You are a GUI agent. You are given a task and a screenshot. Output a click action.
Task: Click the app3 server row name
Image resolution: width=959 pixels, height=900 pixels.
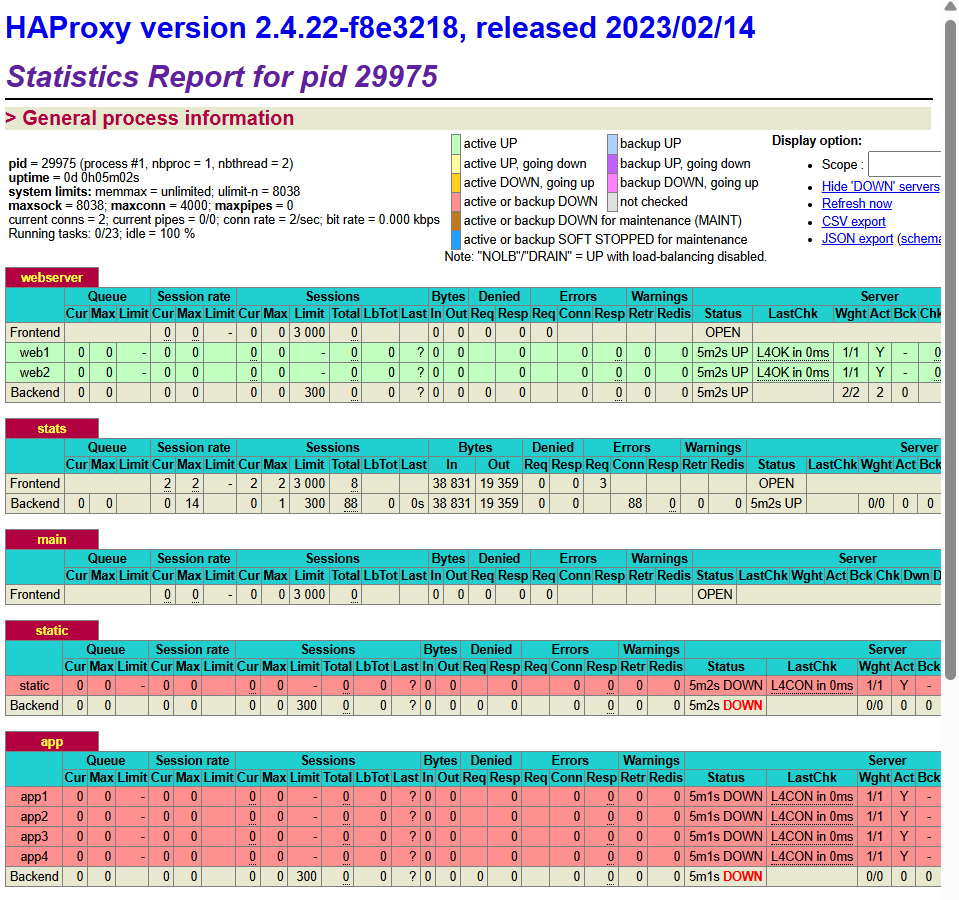coord(34,836)
